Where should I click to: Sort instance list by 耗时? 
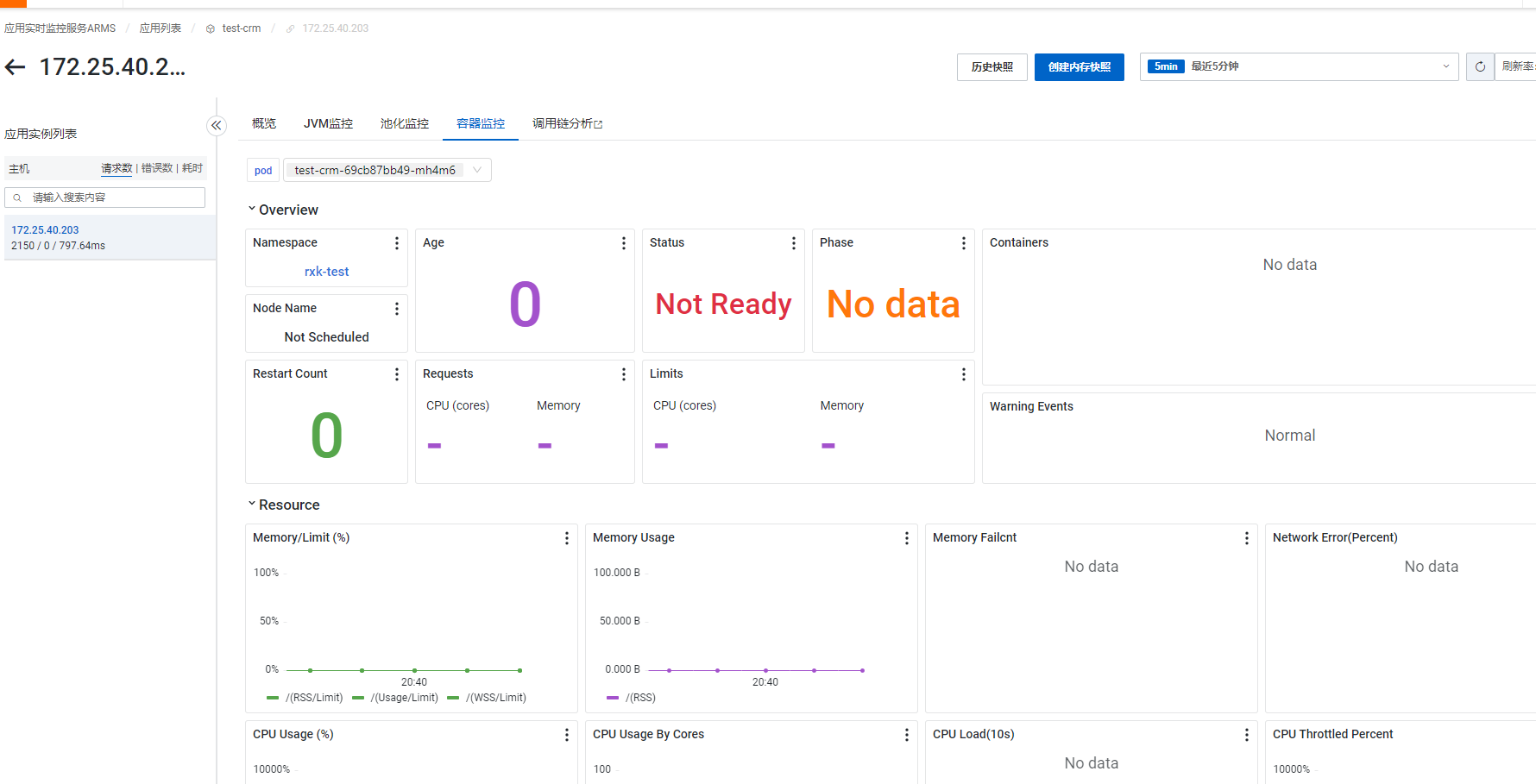pyautogui.click(x=192, y=168)
